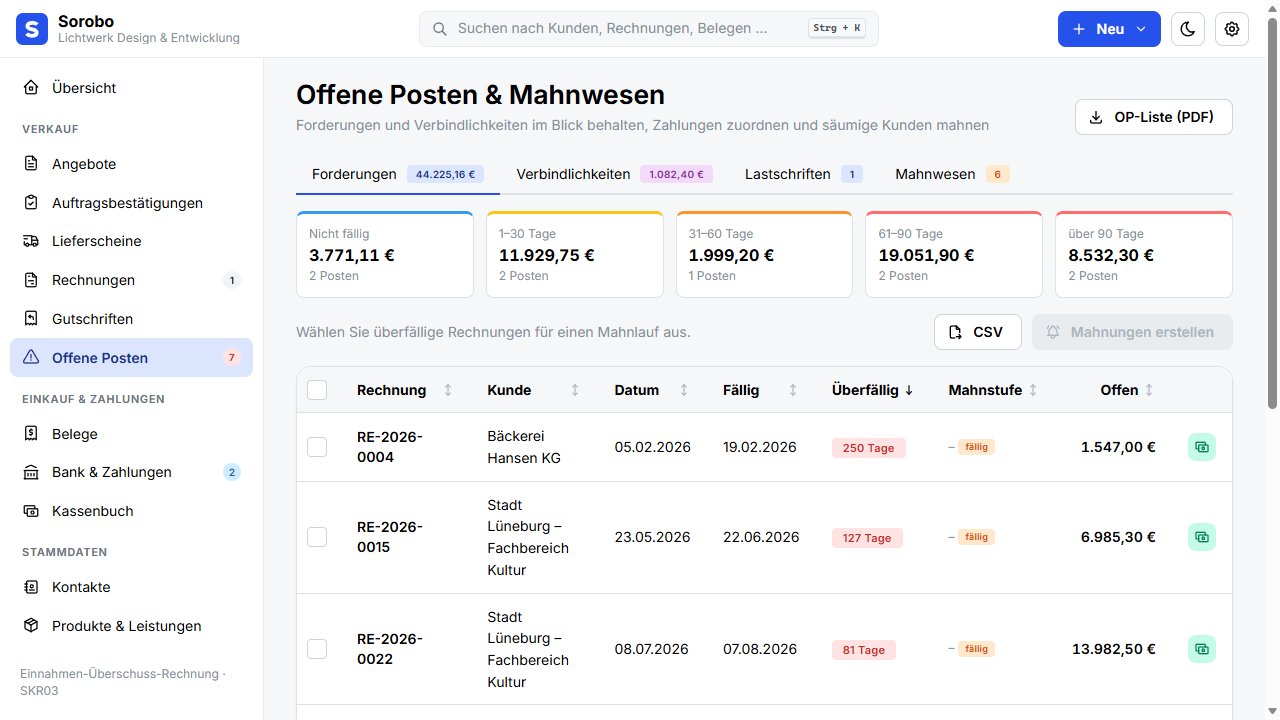Sort the table by Offen column
Screen dimensions: 1280x720
(x=1127, y=390)
